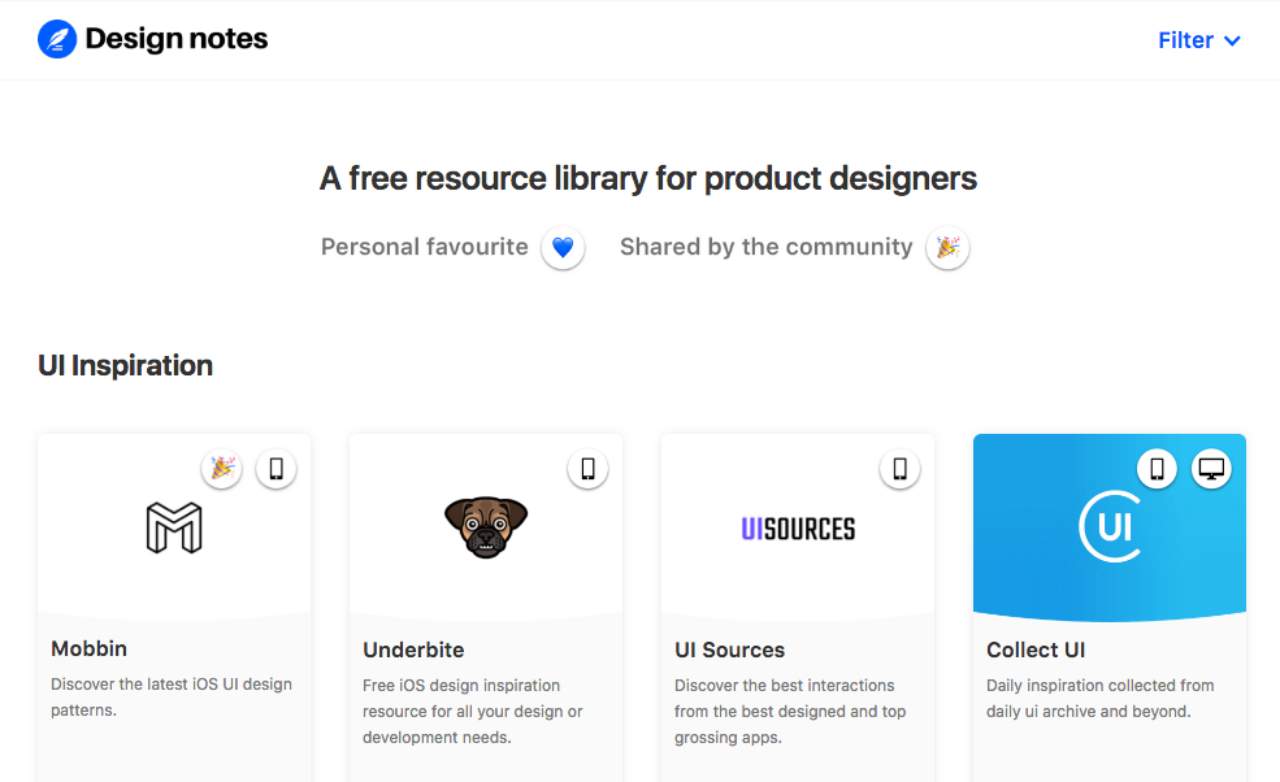The image size is (1280, 782).
Task: Click the 'Shared by the community' label
Action: pos(766,247)
